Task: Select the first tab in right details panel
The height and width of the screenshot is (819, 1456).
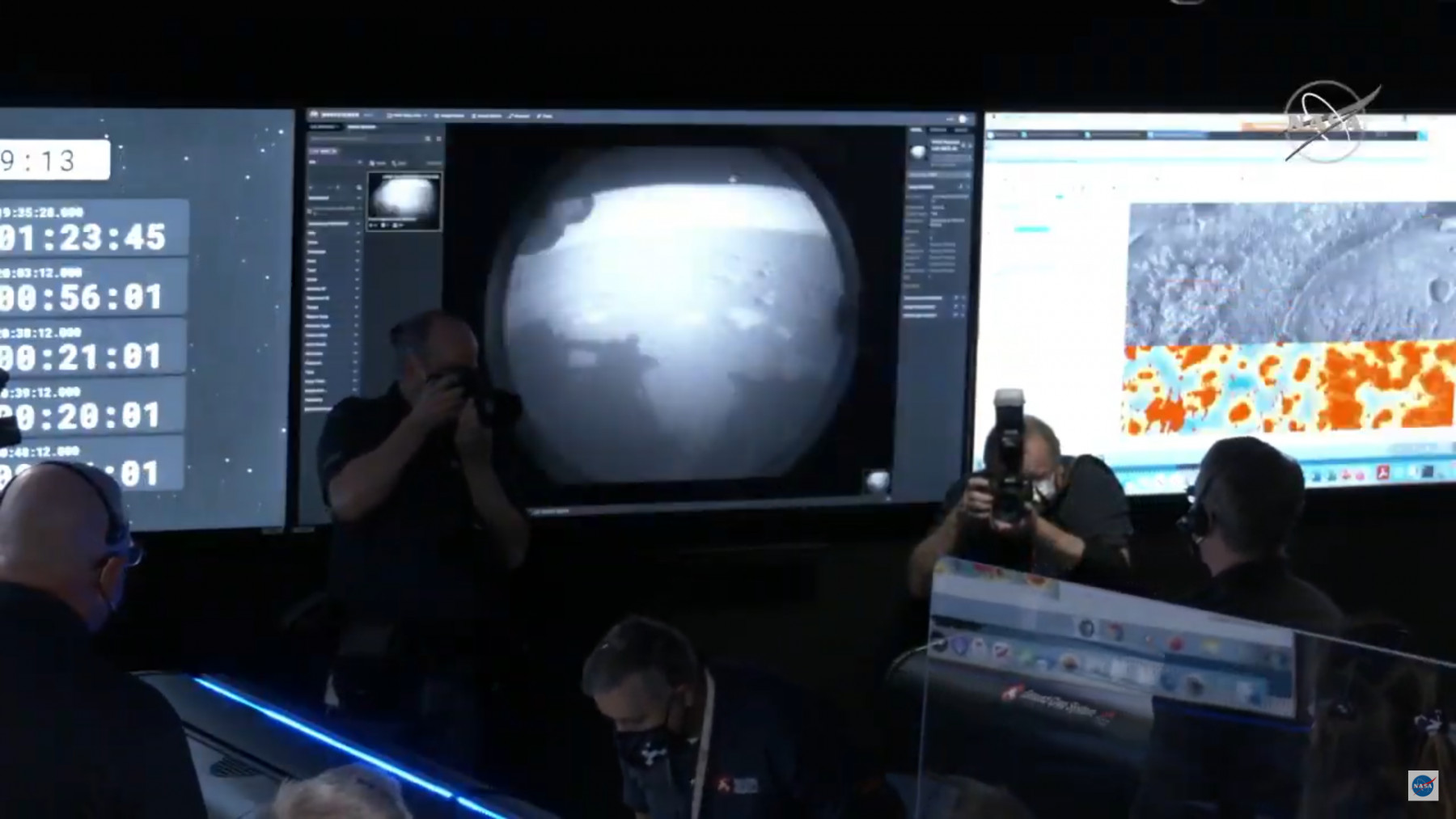Action: coord(916,129)
